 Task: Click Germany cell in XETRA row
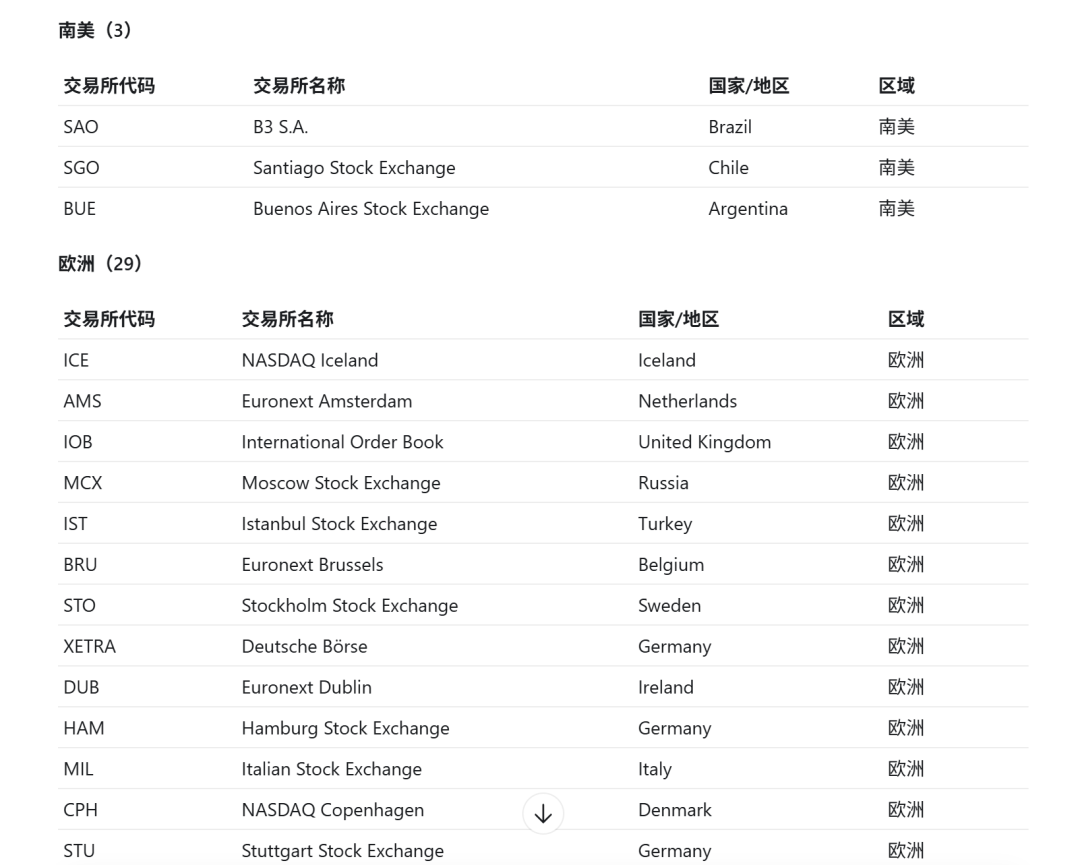click(675, 647)
